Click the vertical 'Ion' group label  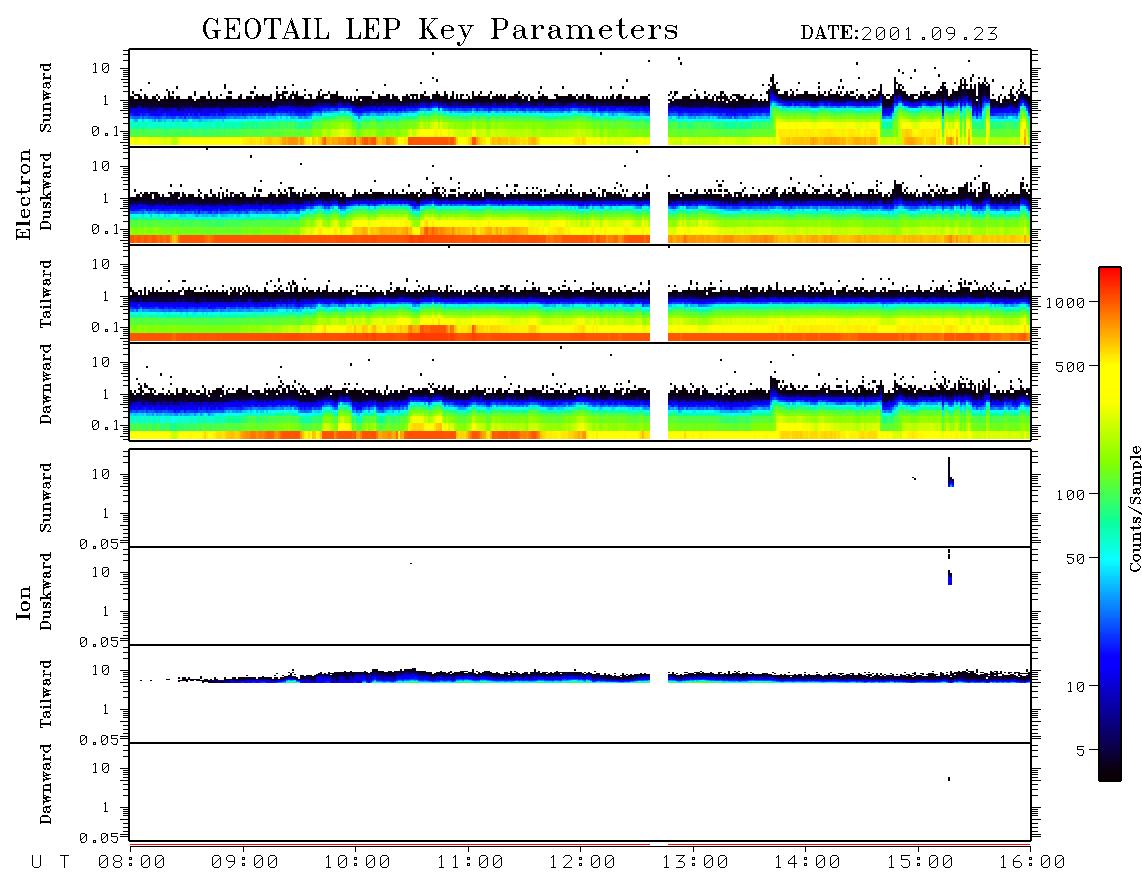click(23, 603)
